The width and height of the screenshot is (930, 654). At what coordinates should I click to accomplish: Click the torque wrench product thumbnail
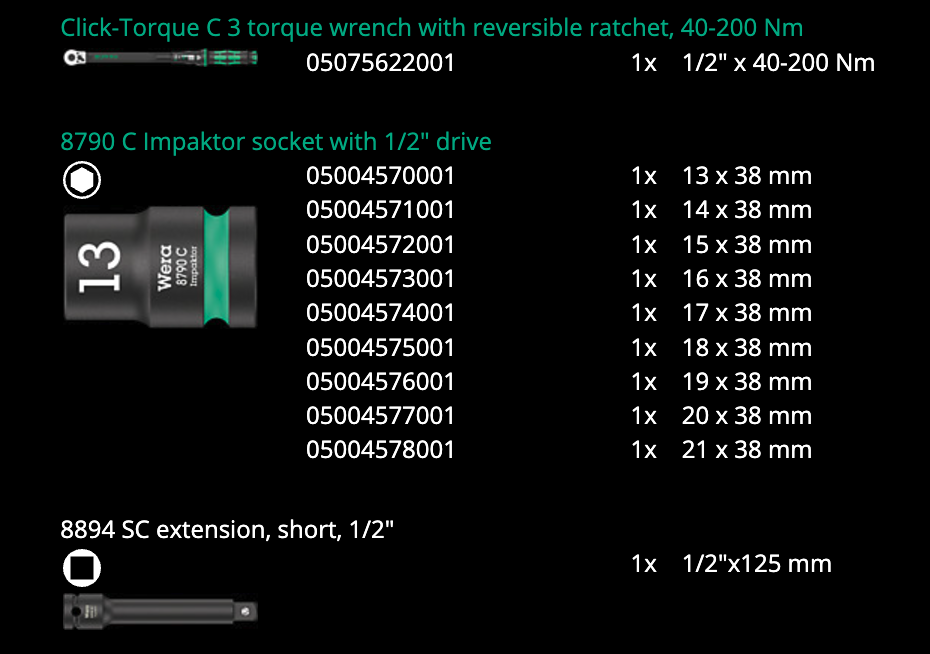coord(160,58)
